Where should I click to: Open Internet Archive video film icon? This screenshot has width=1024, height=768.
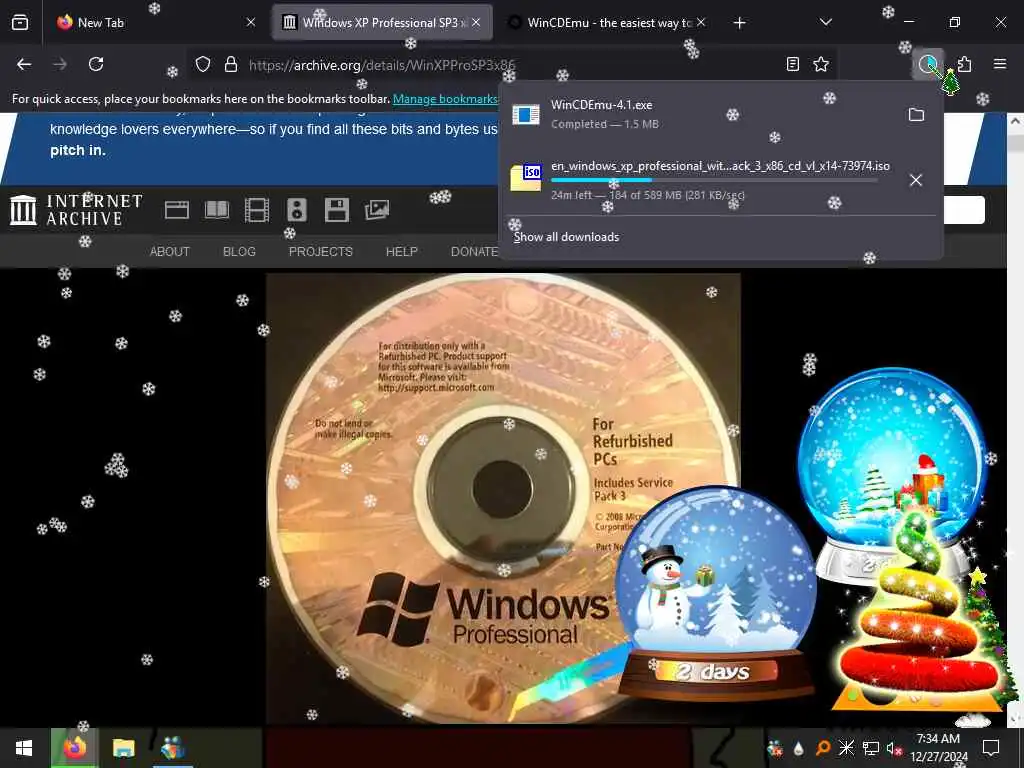coord(257,210)
